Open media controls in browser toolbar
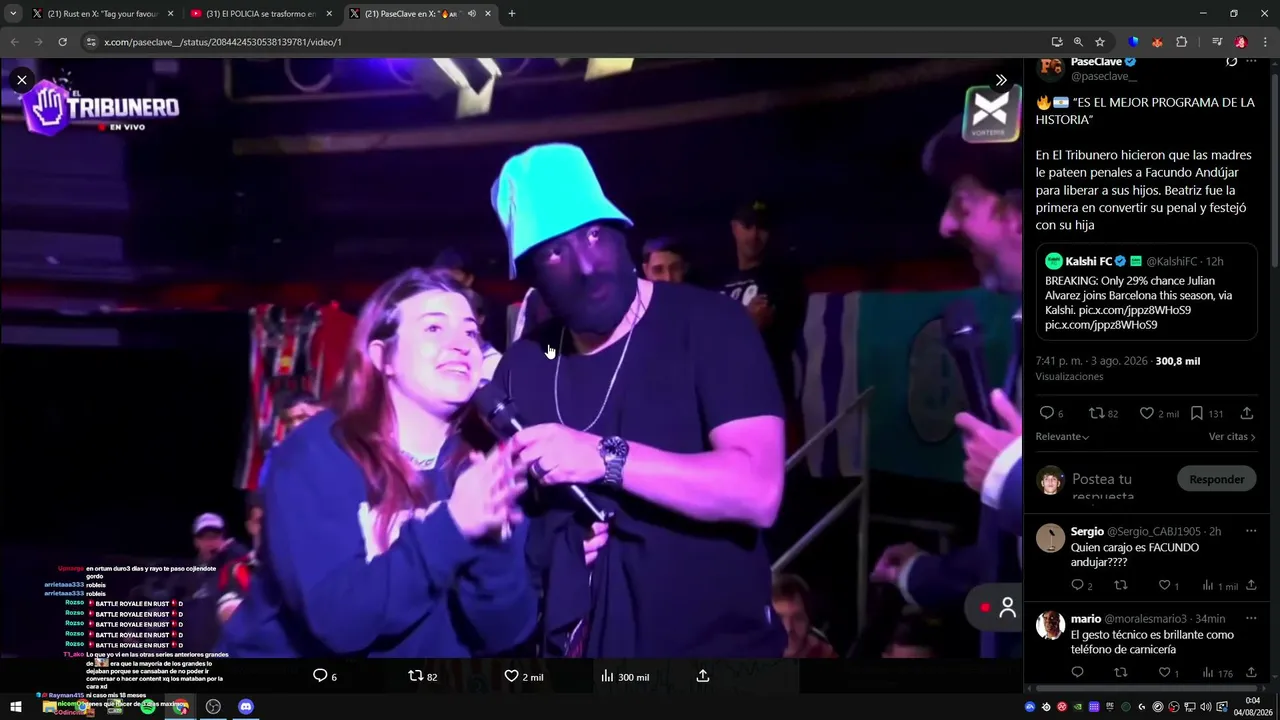The width and height of the screenshot is (1280, 720). [1217, 42]
